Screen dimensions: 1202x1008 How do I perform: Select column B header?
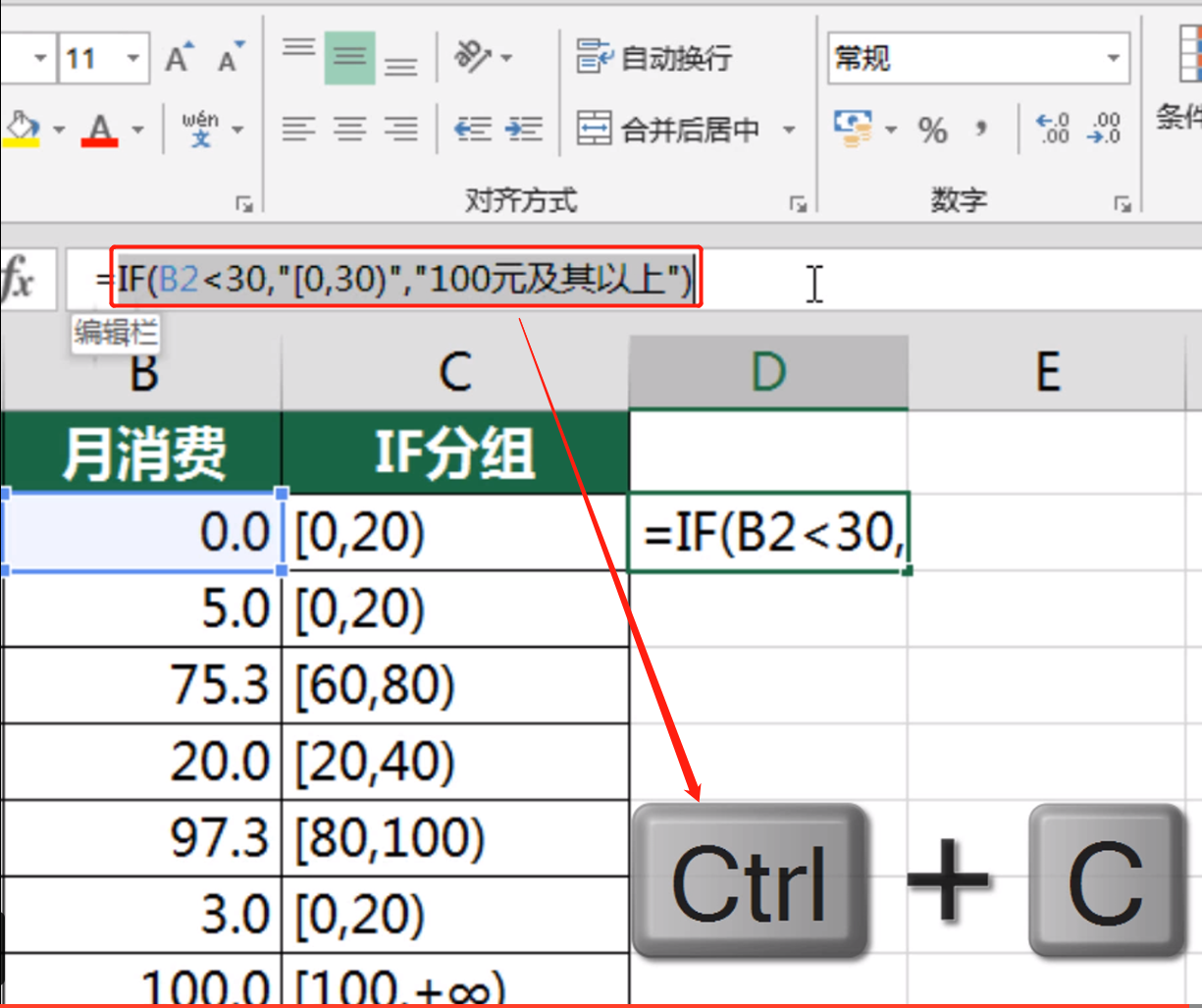(x=143, y=372)
